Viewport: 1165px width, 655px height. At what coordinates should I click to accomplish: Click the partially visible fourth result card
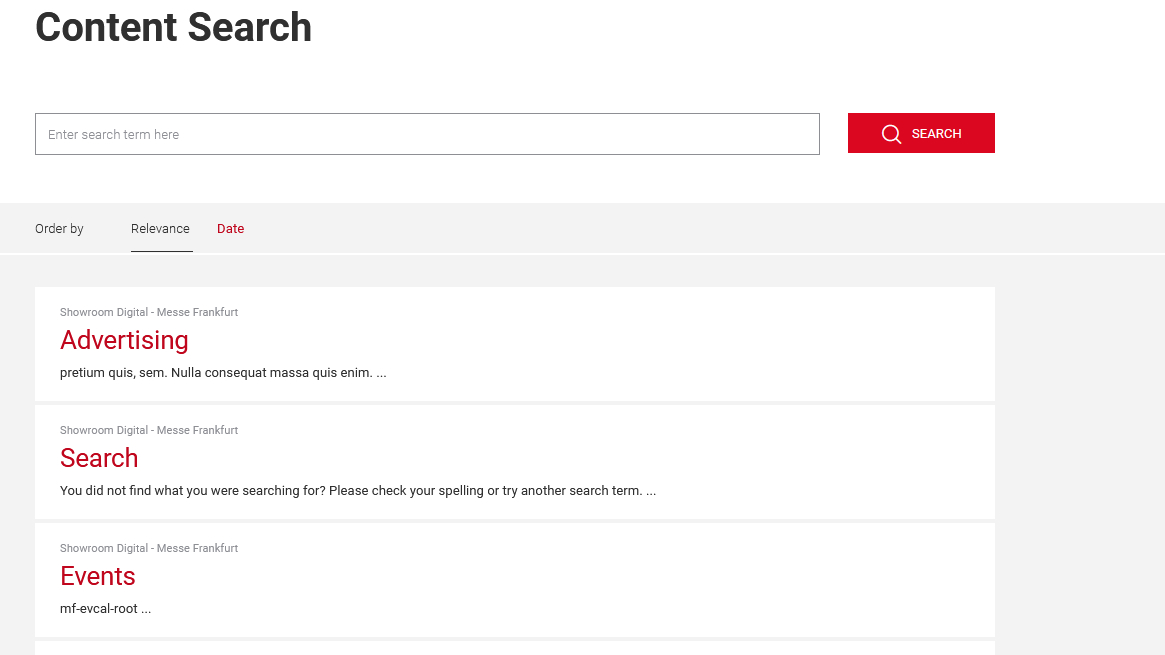(515, 649)
